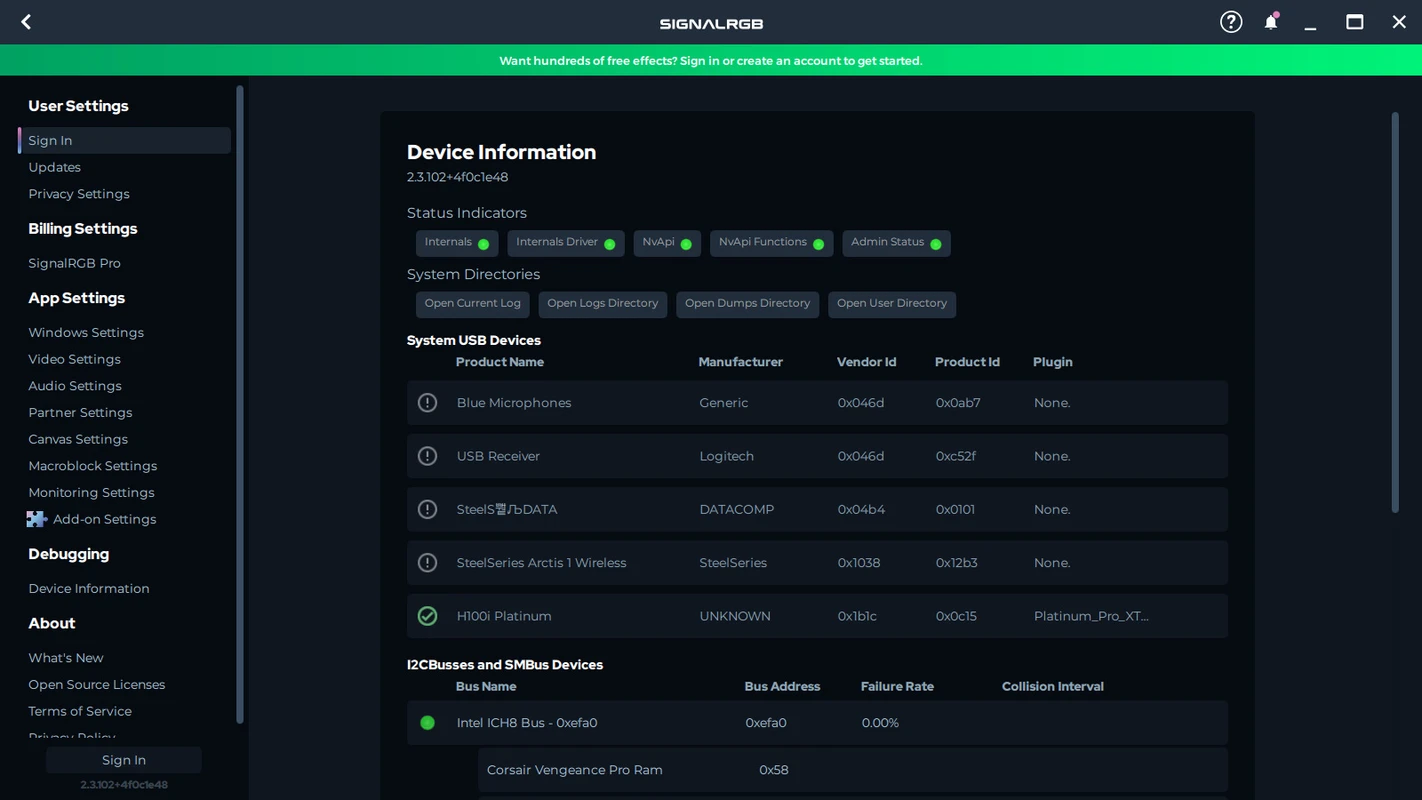Screen dimensions: 1422x800
Task: Click the USB Receiver product name
Action: (x=498, y=456)
